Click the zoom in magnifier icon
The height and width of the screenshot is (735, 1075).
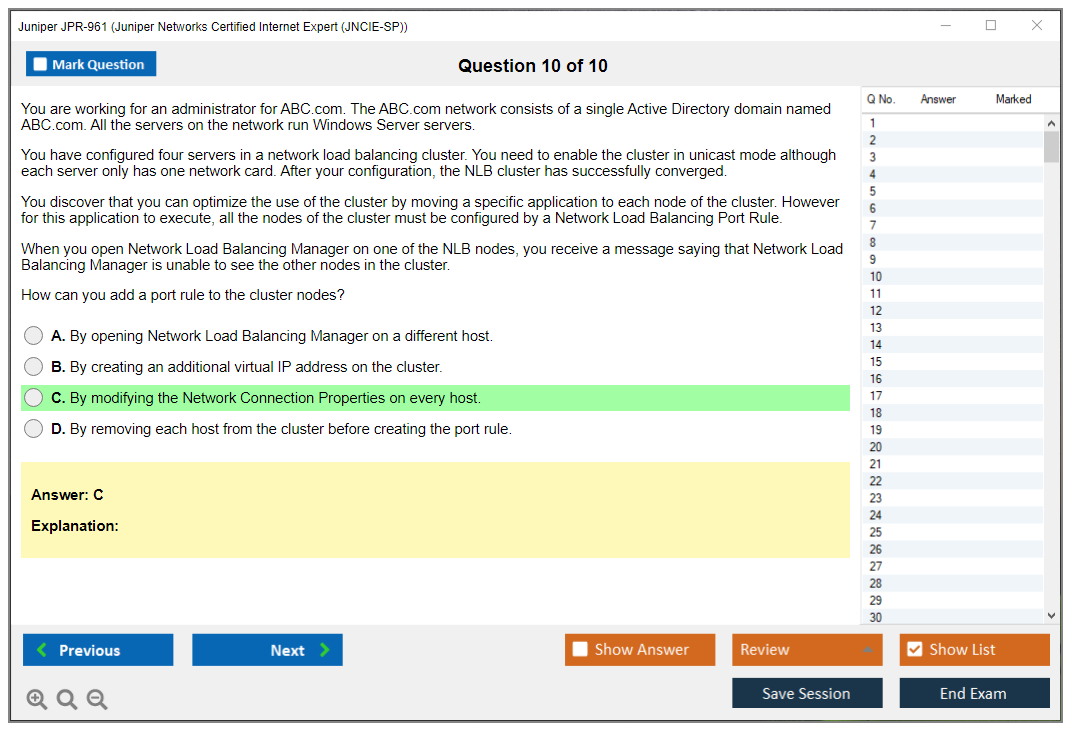point(37,700)
